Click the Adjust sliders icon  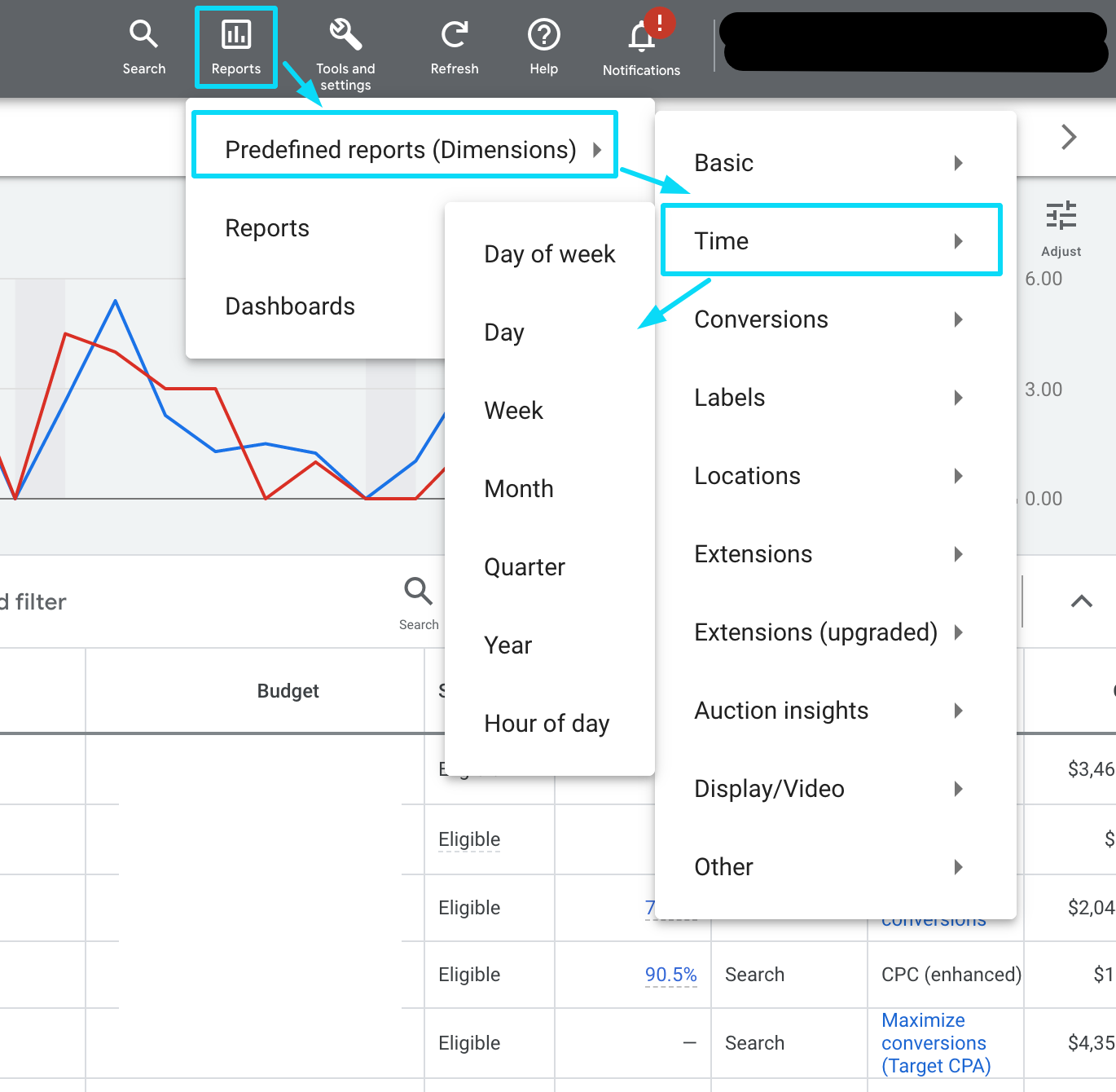coord(1061,217)
